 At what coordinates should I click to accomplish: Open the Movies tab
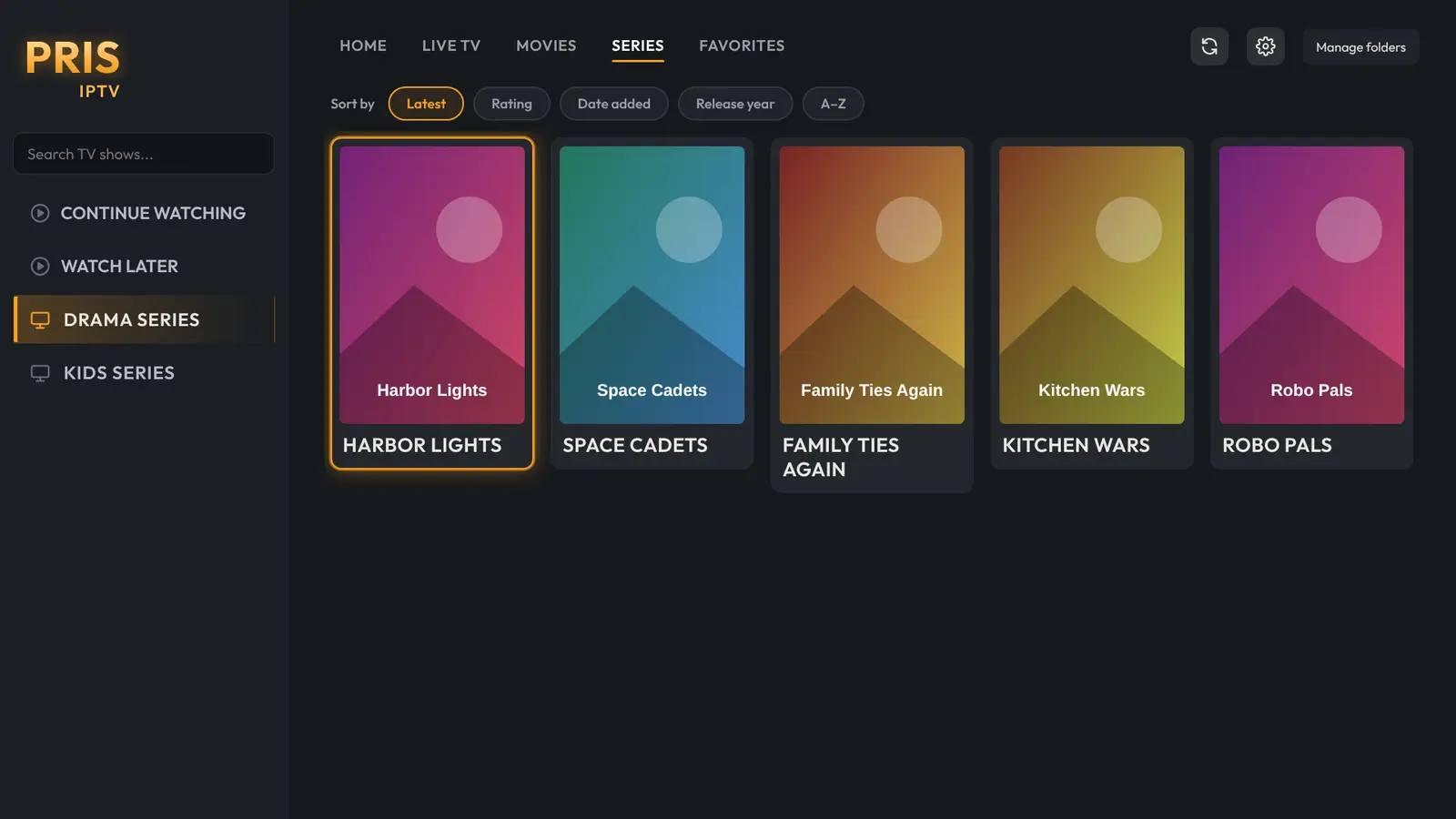coord(546,45)
